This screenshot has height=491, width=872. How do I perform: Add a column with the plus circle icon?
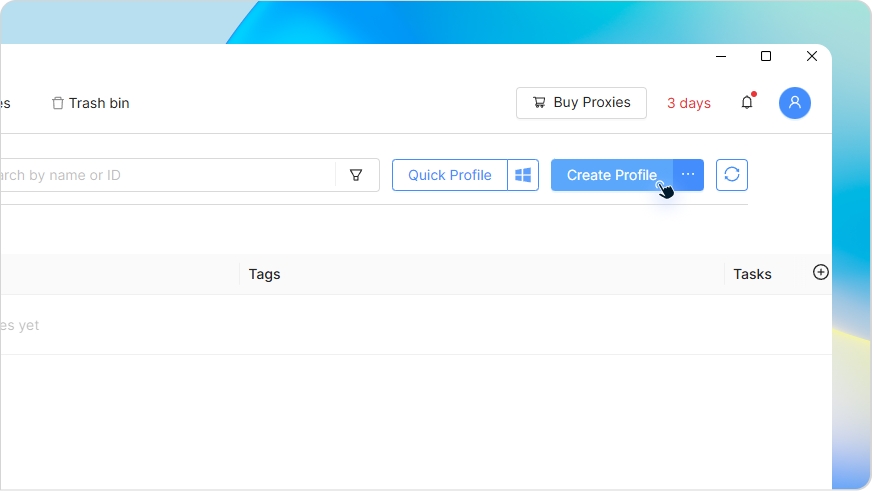pos(821,272)
